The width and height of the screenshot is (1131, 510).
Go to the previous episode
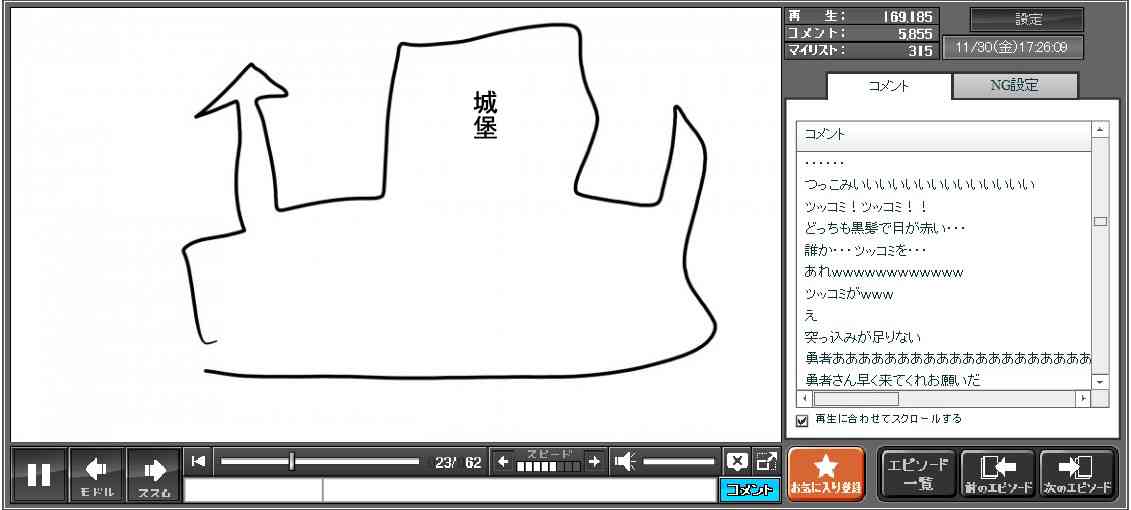997,474
